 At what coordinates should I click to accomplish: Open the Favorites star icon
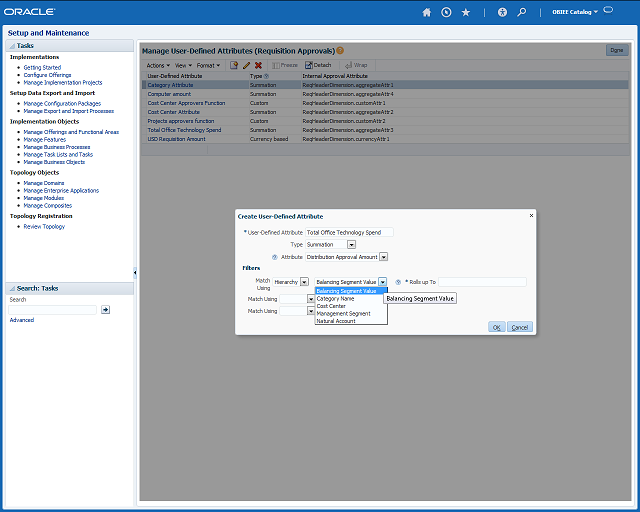tap(466, 12)
